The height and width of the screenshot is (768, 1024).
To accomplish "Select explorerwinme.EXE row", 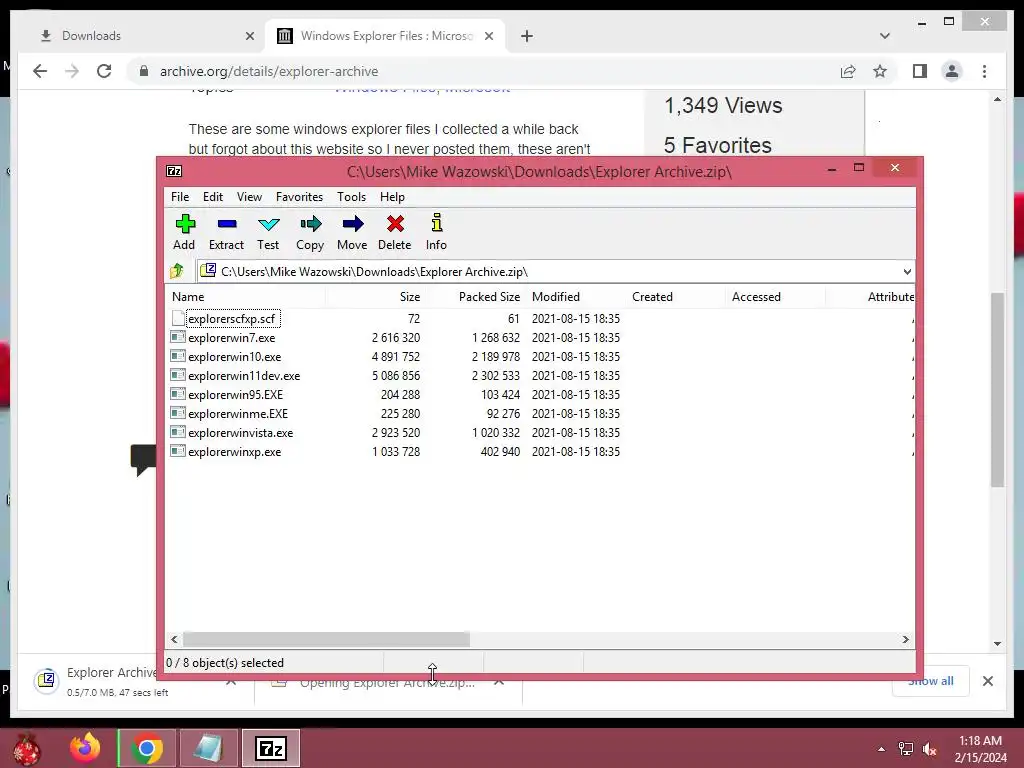I will [x=540, y=413].
